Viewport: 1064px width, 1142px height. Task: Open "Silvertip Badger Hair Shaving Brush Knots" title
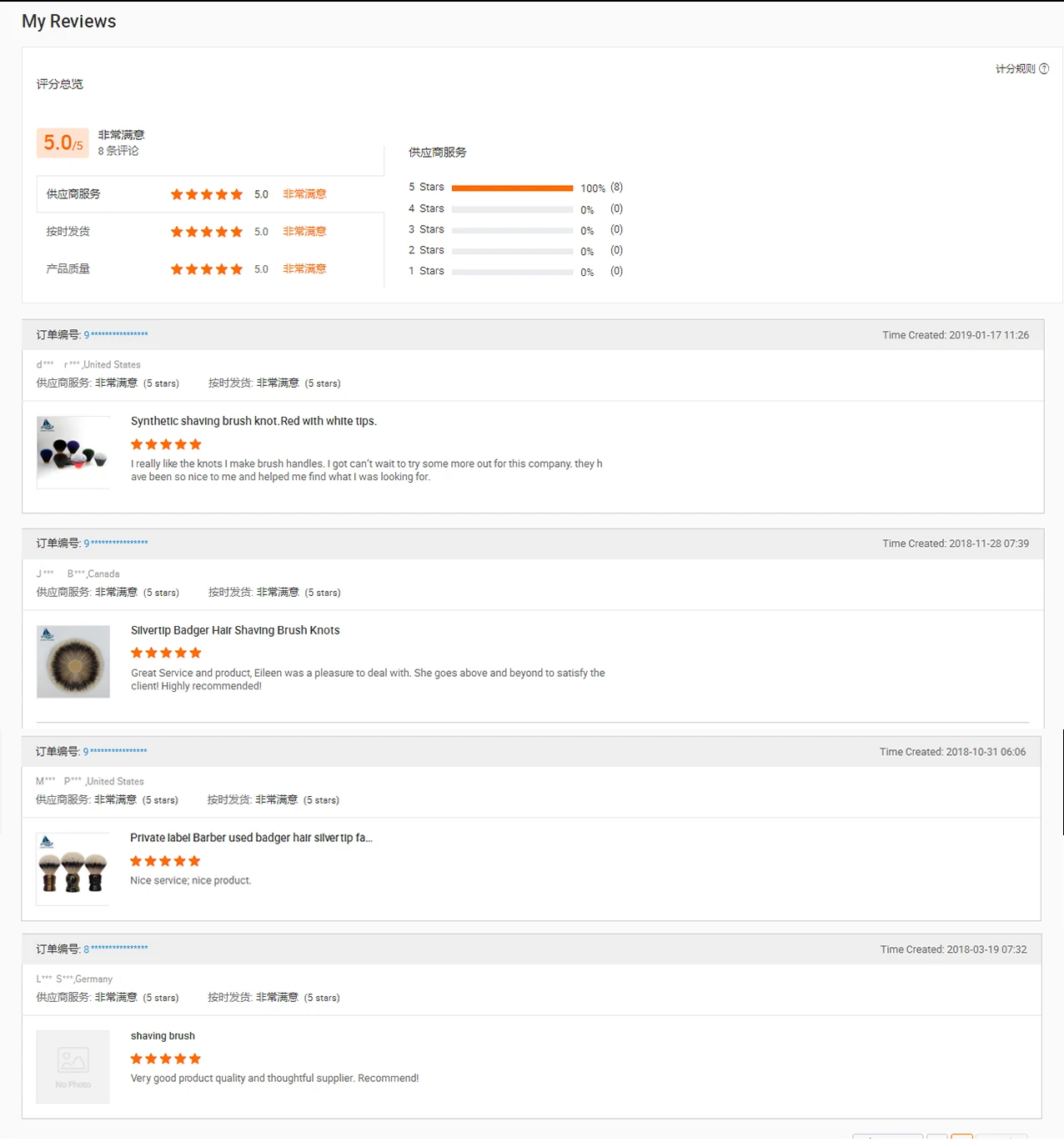click(x=235, y=631)
